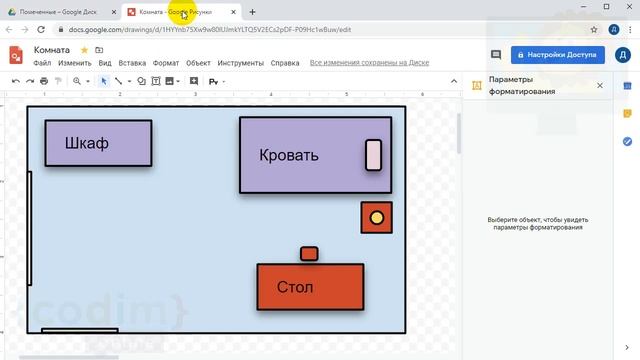Viewport: 640px width, 360px height.
Task: Select the Шкаф rectangle shape
Action: coord(98,143)
